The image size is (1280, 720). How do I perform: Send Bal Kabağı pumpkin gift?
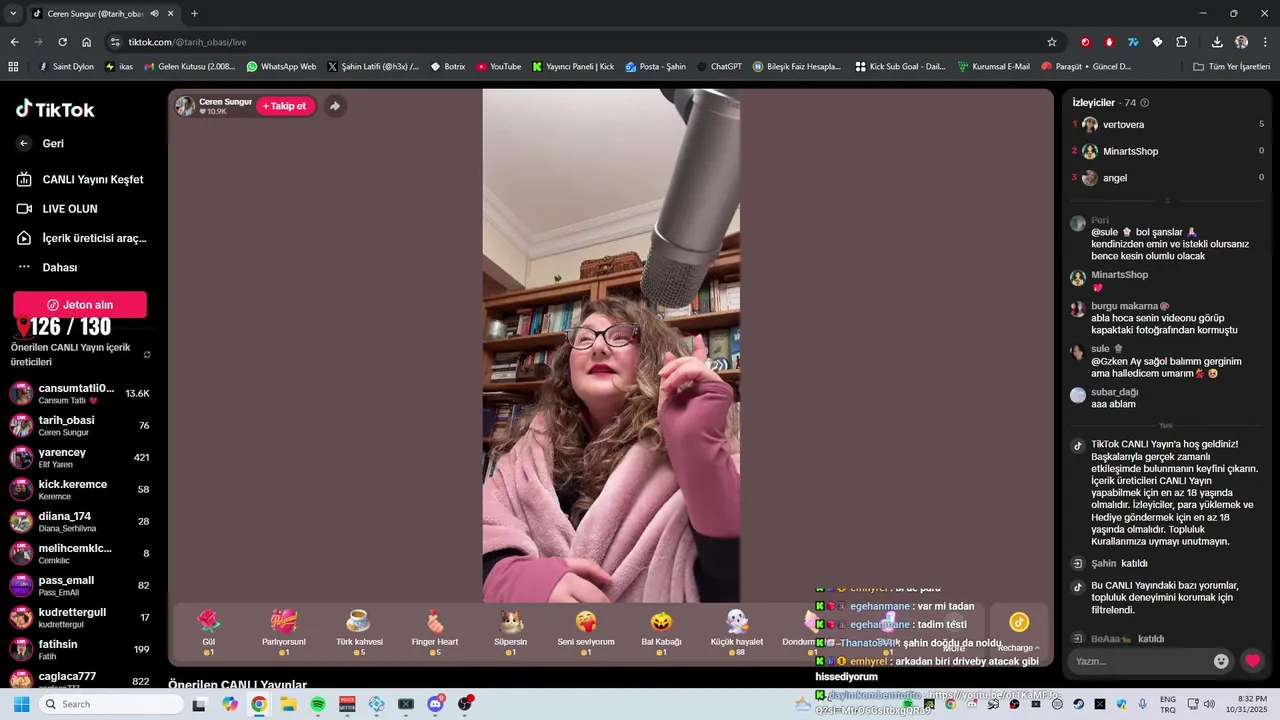(661, 632)
